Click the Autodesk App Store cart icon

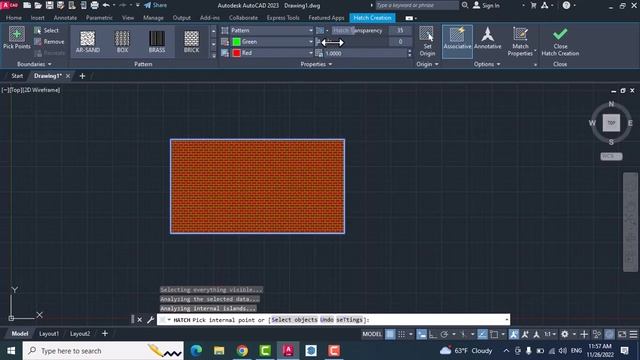533,5
